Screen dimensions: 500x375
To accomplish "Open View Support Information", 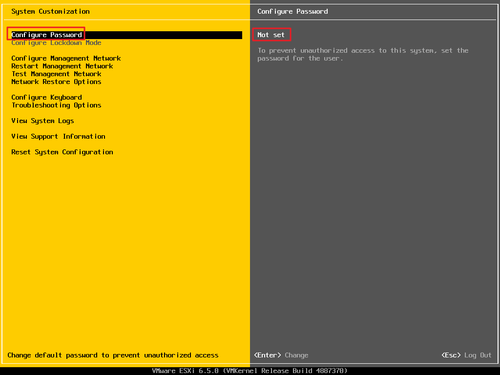I will (x=58, y=136).
